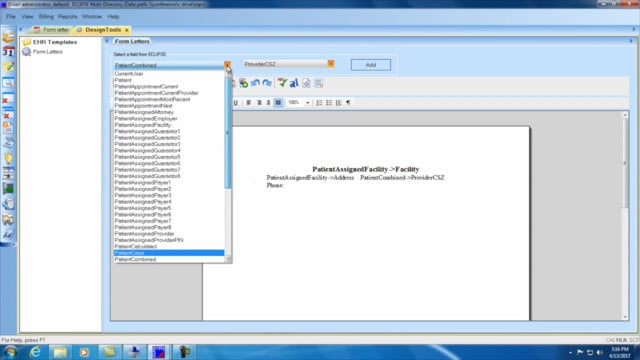Select PatientAssignedEmployer from the list

pos(146,118)
